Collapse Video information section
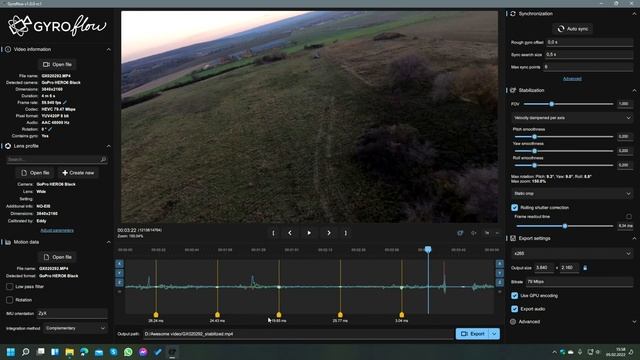 click(109, 49)
